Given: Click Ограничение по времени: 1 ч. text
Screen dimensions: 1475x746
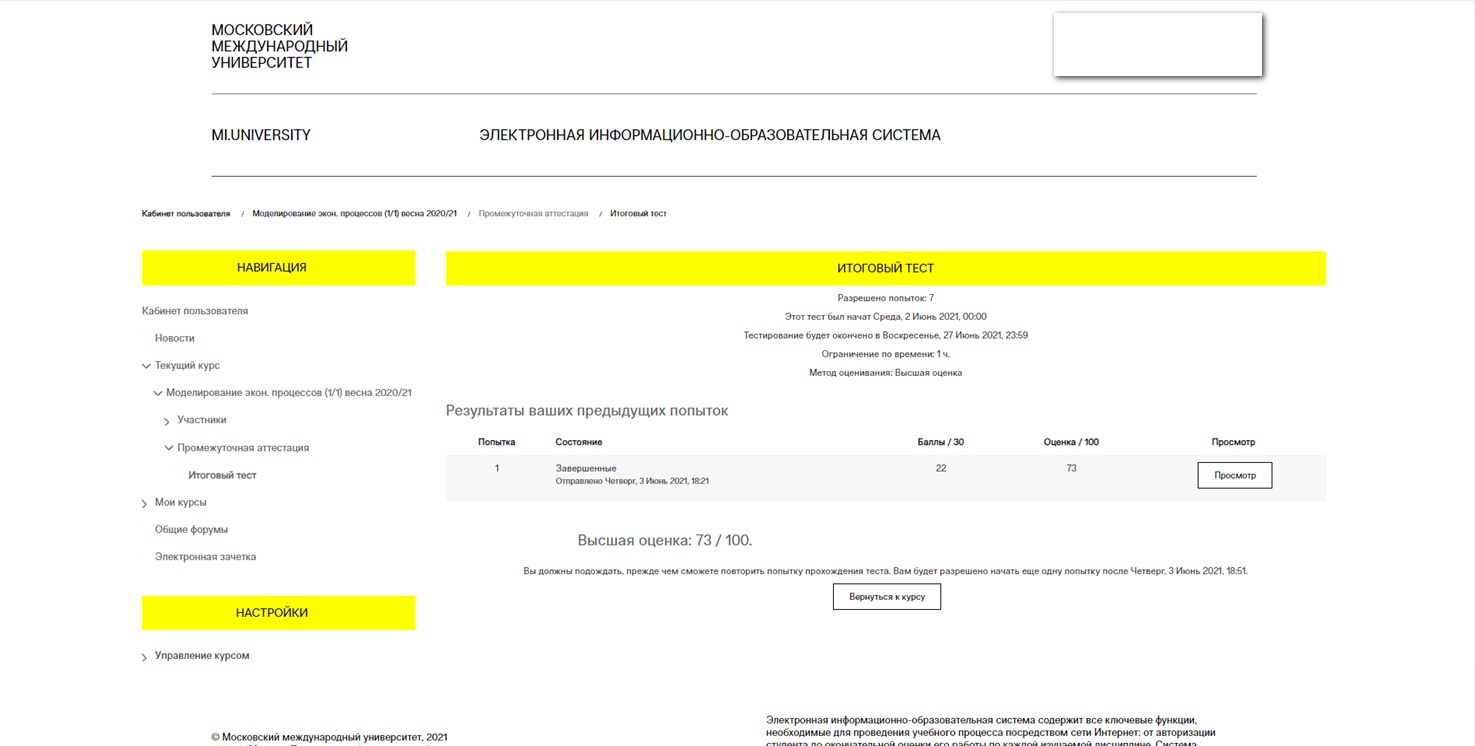Looking at the screenshot, I should coord(886,354).
